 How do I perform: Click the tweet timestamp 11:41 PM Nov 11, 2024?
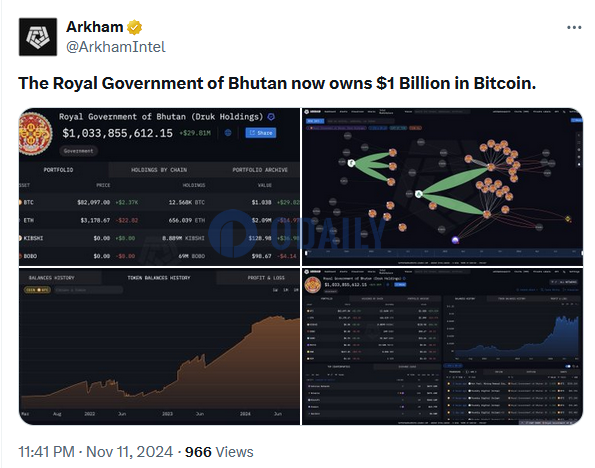pos(96,452)
